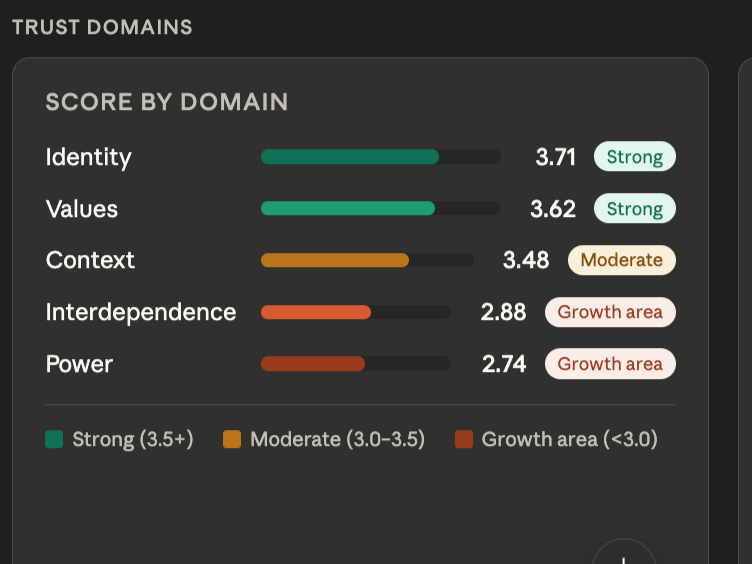Click the Power score progress bar
The height and width of the screenshot is (564, 752).
coord(356,364)
